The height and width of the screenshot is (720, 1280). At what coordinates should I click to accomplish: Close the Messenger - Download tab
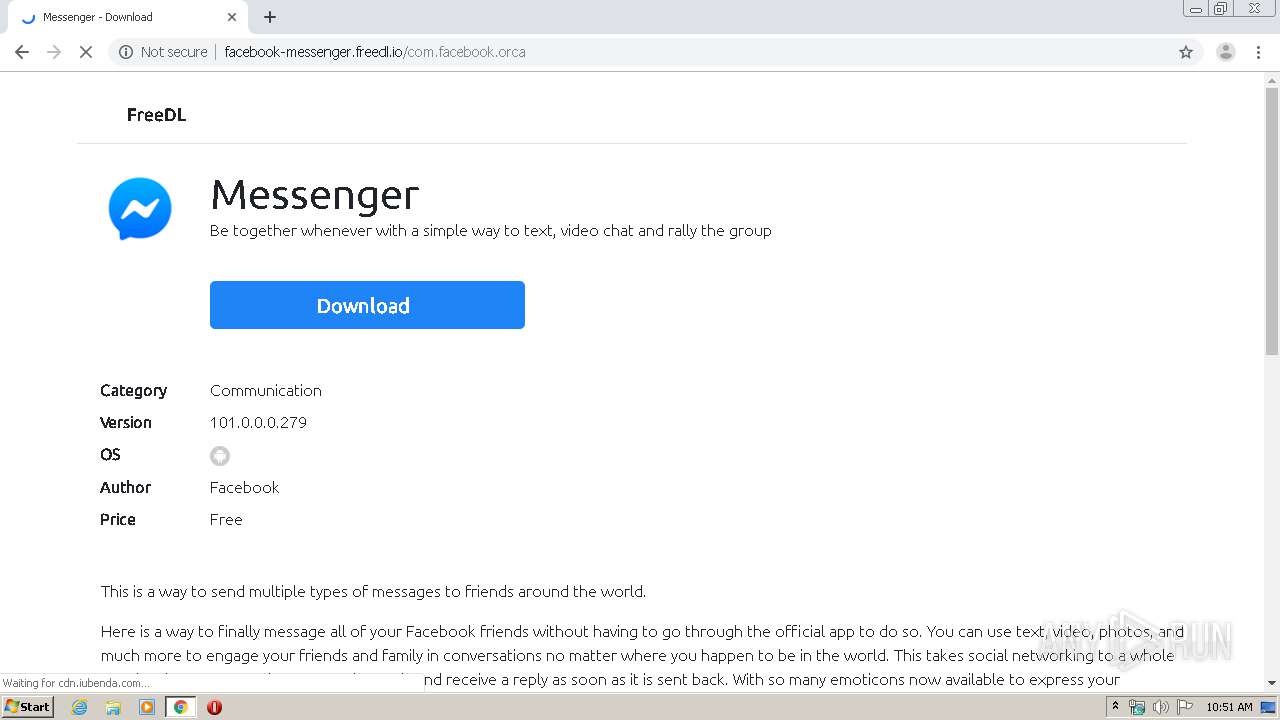click(x=232, y=17)
